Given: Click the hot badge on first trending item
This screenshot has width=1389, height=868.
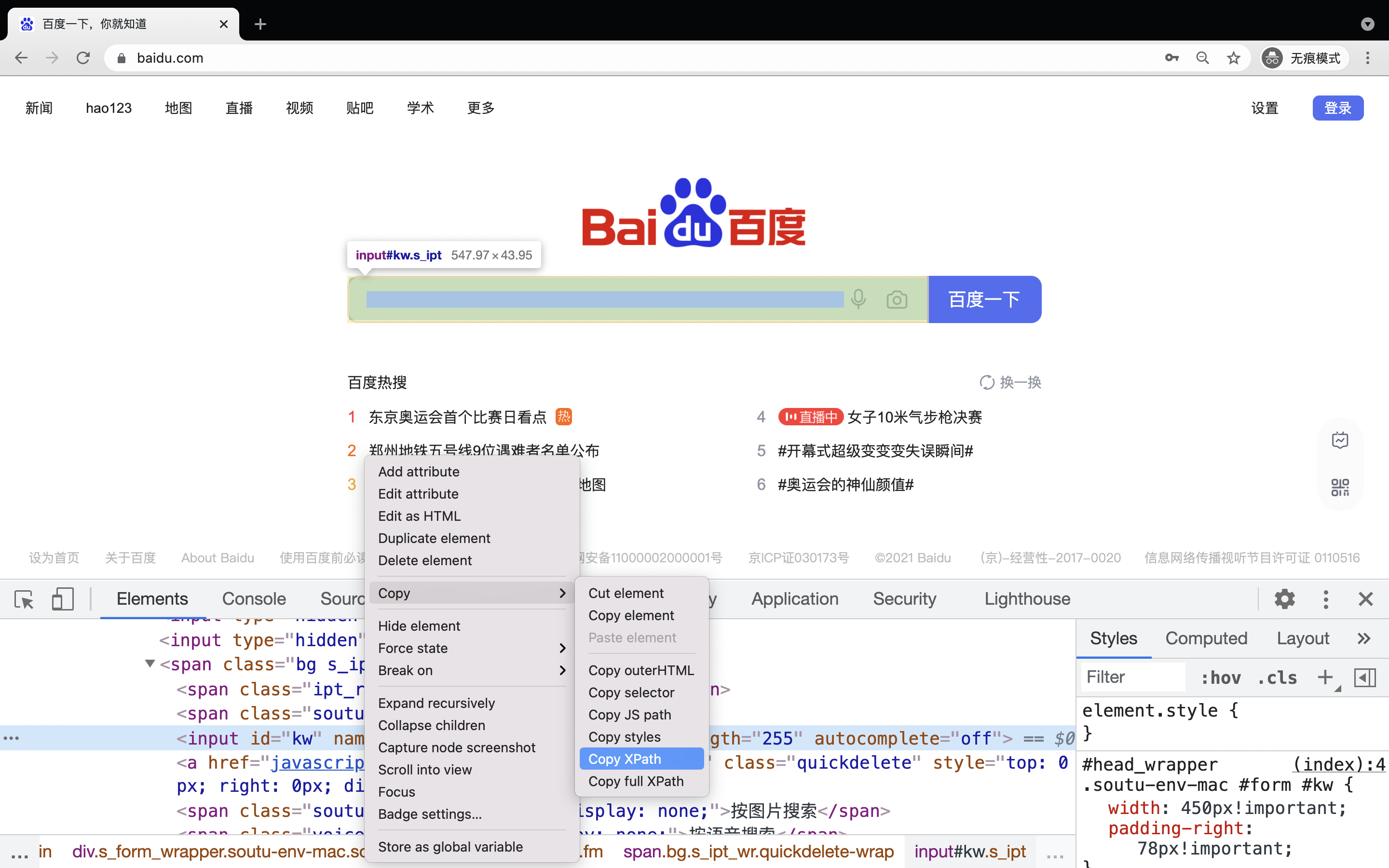Looking at the screenshot, I should click(x=564, y=417).
